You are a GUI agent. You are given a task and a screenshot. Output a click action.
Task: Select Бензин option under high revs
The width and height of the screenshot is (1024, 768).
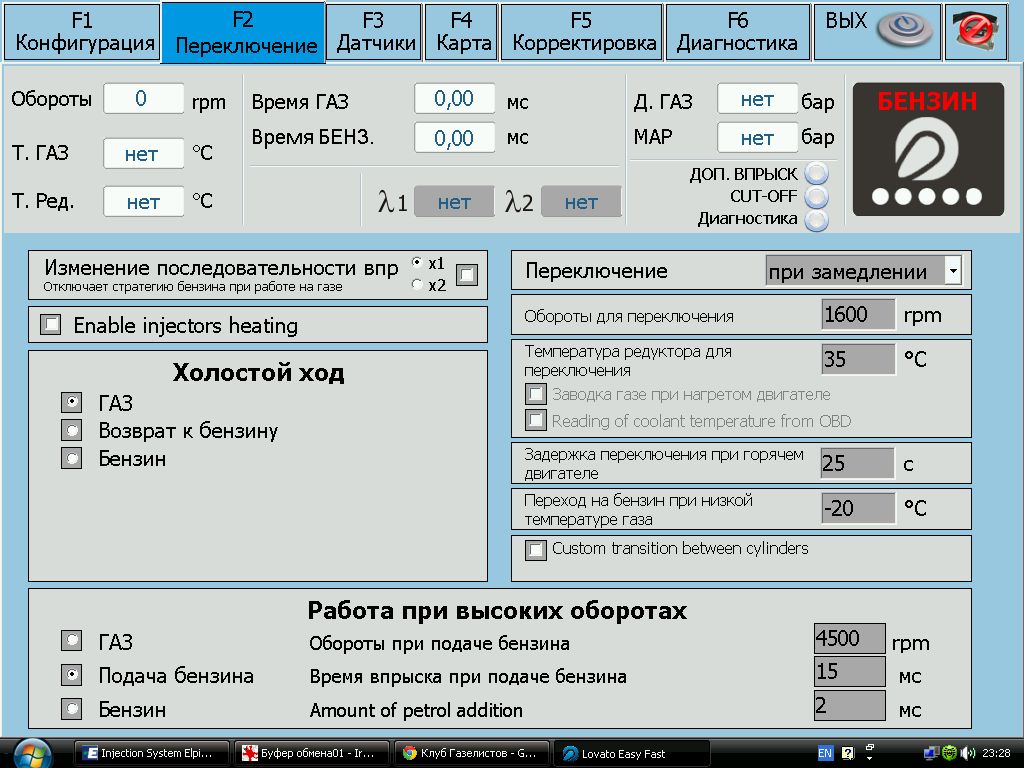[x=72, y=710]
